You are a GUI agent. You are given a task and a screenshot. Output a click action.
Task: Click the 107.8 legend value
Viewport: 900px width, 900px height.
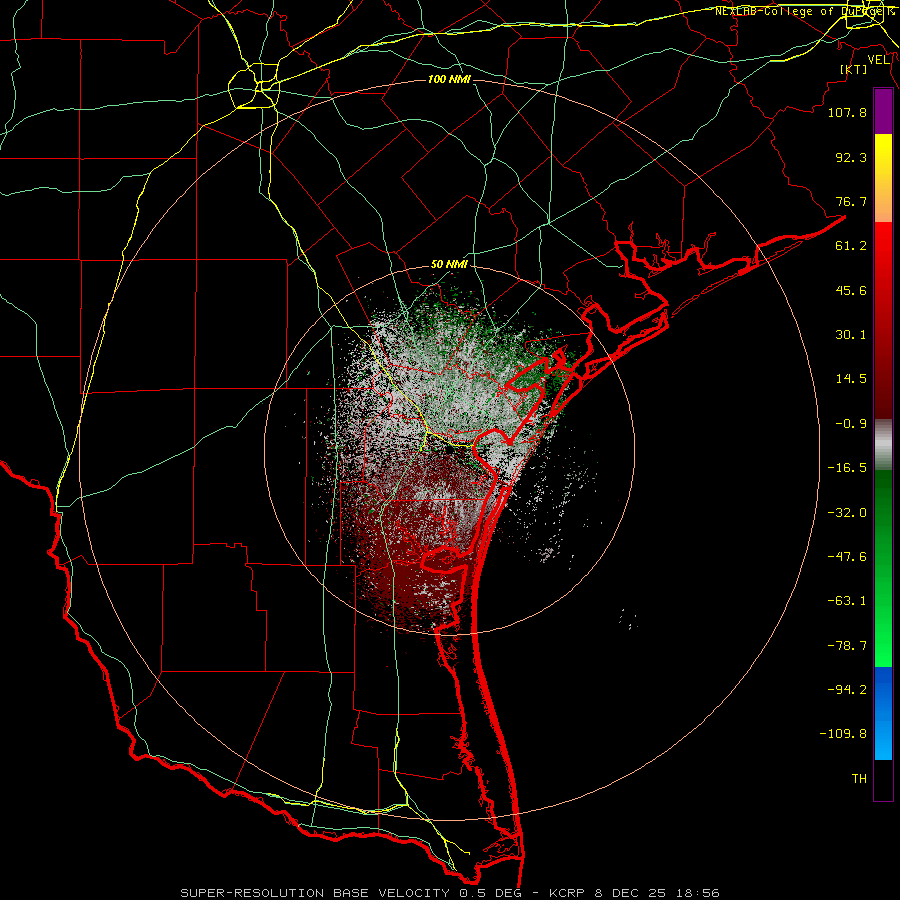click(847, 112)
